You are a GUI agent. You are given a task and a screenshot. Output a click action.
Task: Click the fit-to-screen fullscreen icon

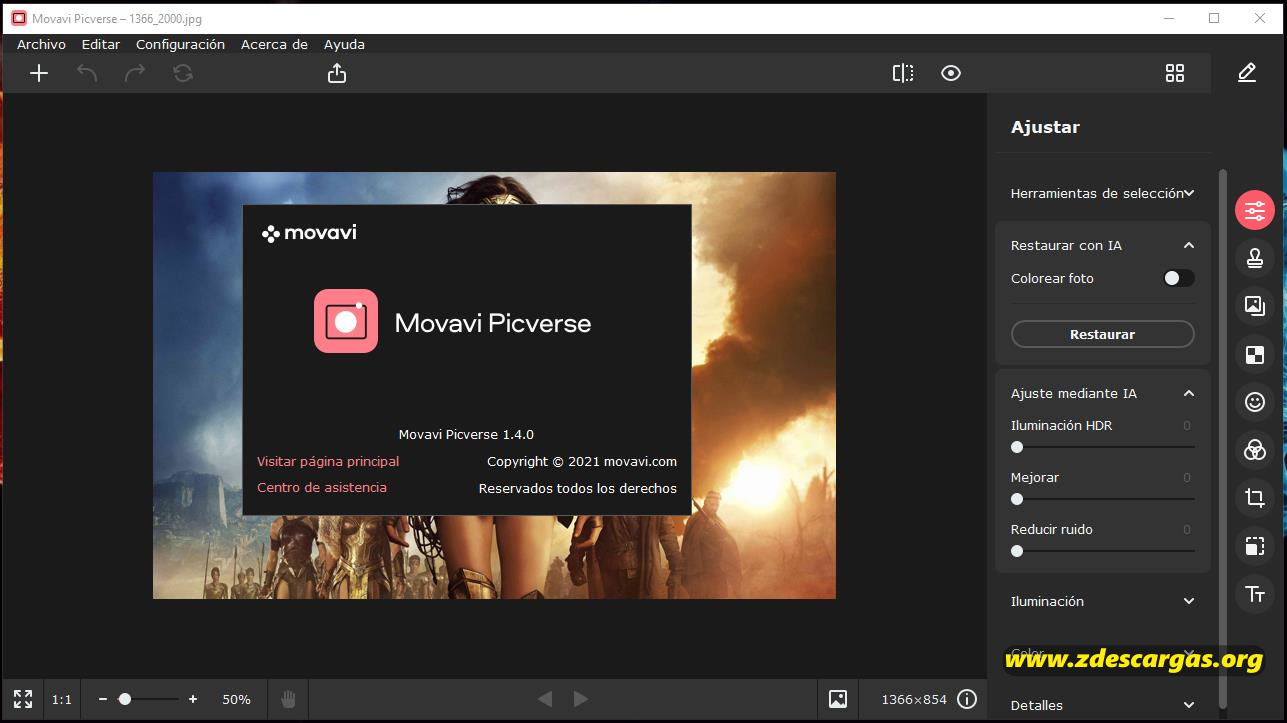(x=23, y=699)
